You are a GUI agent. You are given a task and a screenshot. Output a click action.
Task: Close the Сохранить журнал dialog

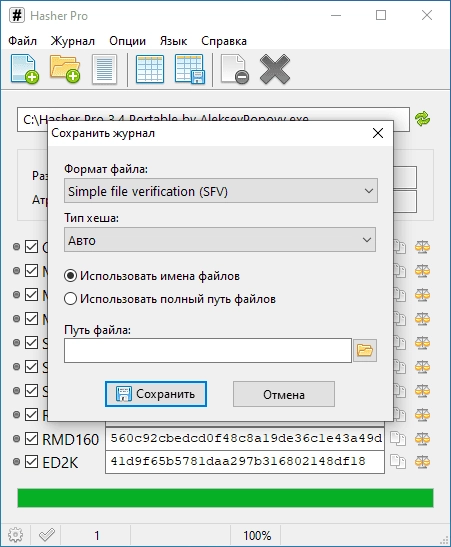378,133
